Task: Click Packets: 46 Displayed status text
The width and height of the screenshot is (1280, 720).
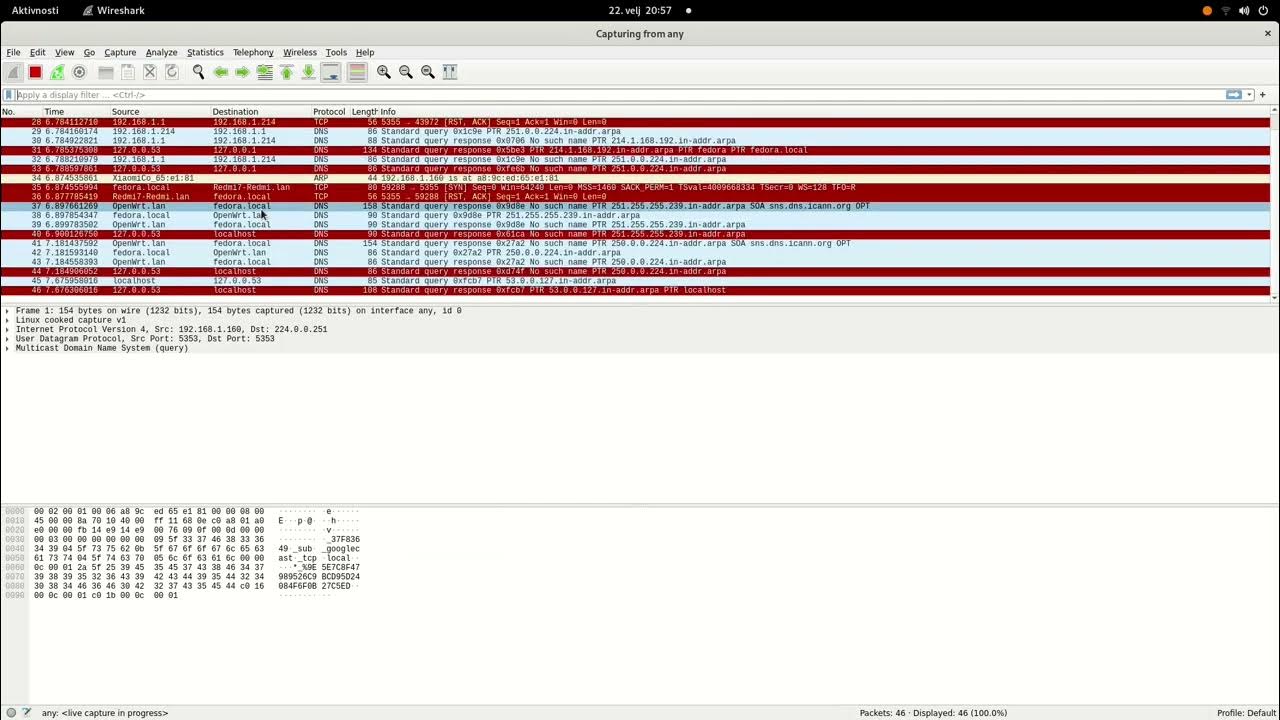Action: [933, 713]
